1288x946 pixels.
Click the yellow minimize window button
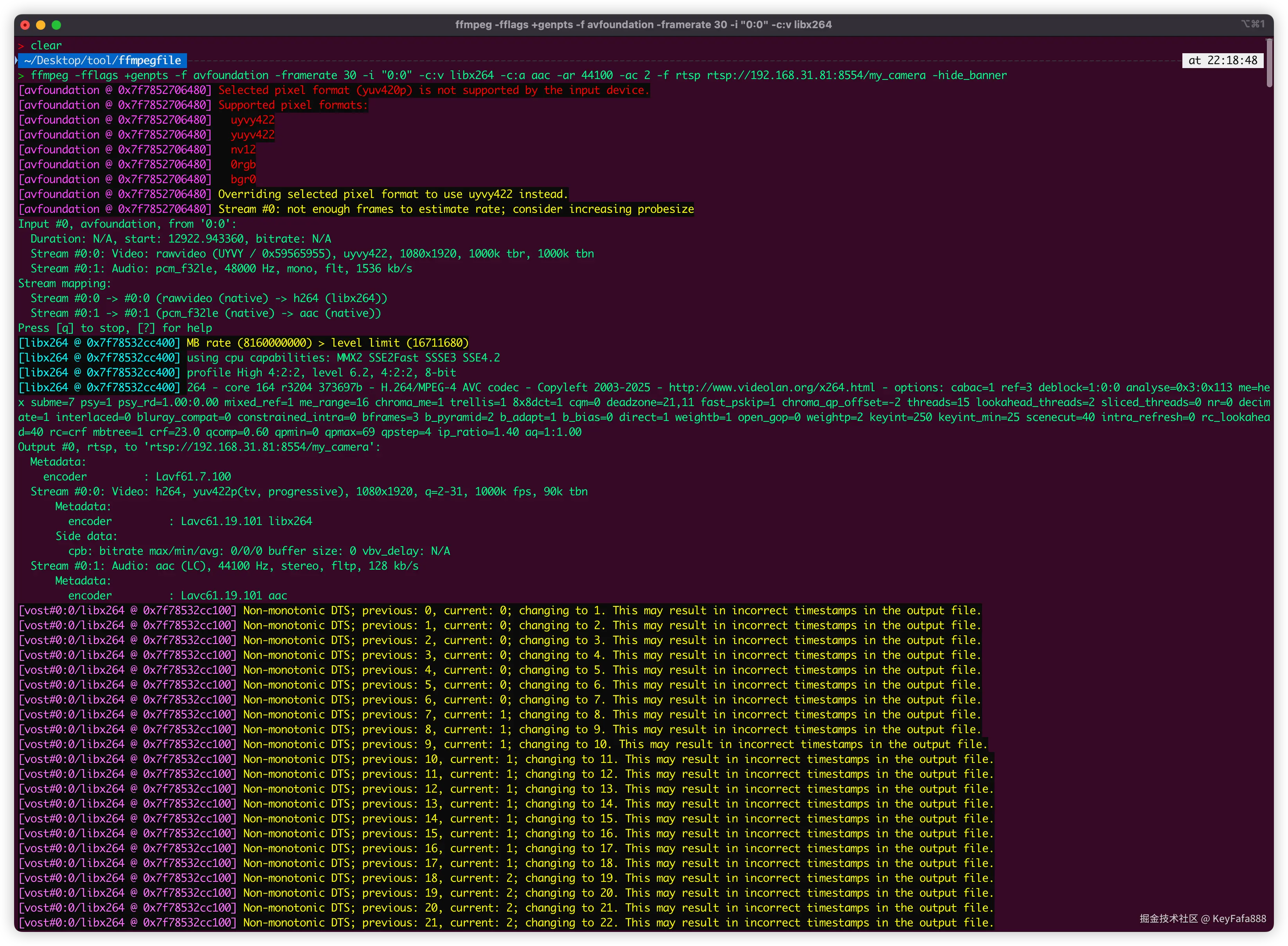coord(41,25)
